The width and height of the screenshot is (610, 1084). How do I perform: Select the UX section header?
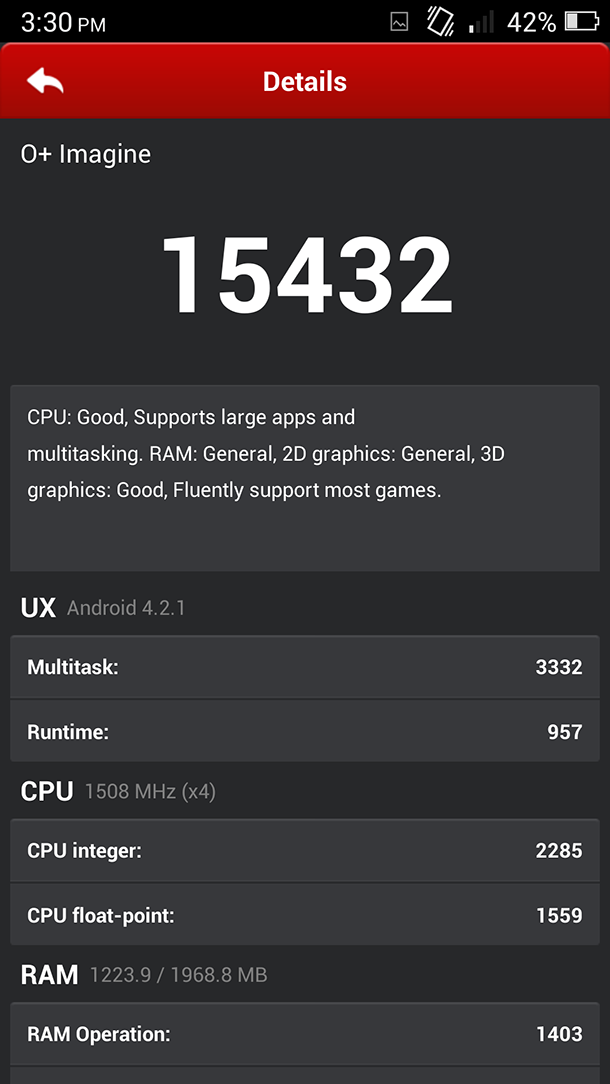[x=38, y=607]
